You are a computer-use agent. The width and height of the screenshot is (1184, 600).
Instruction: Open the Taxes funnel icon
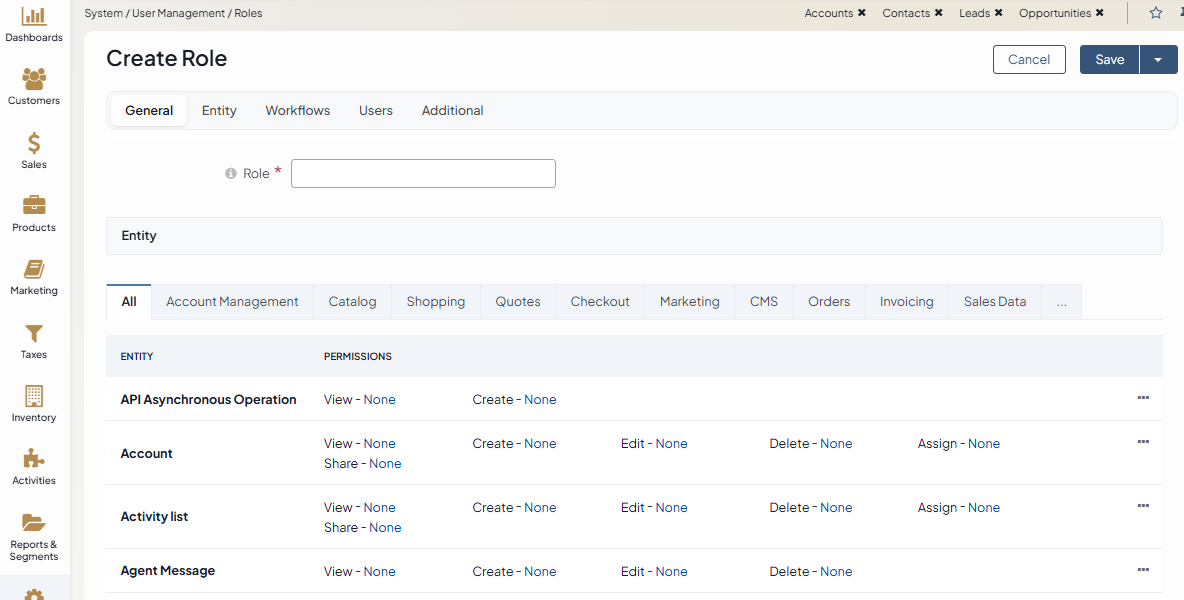pos(34,334)
